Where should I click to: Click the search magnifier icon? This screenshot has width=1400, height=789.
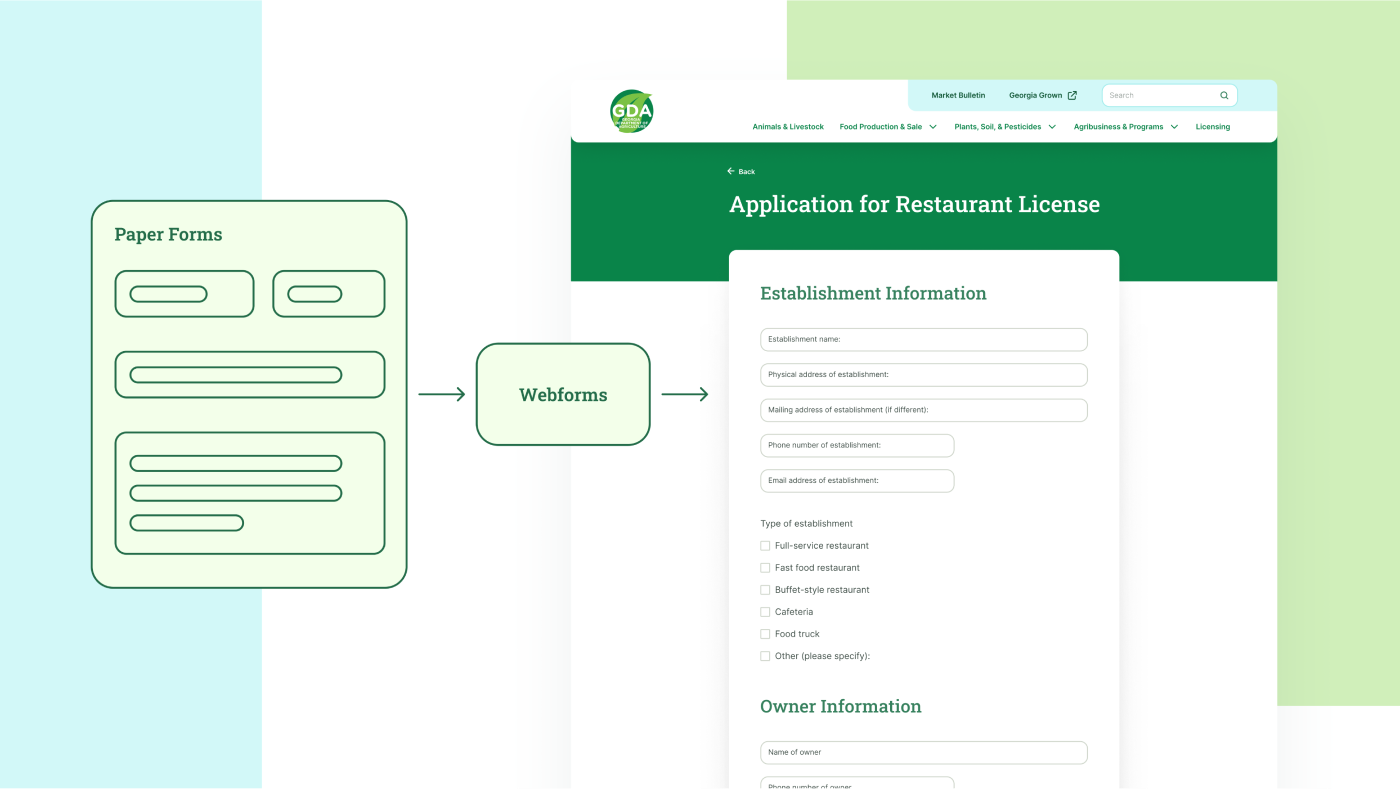[1222, 94]
